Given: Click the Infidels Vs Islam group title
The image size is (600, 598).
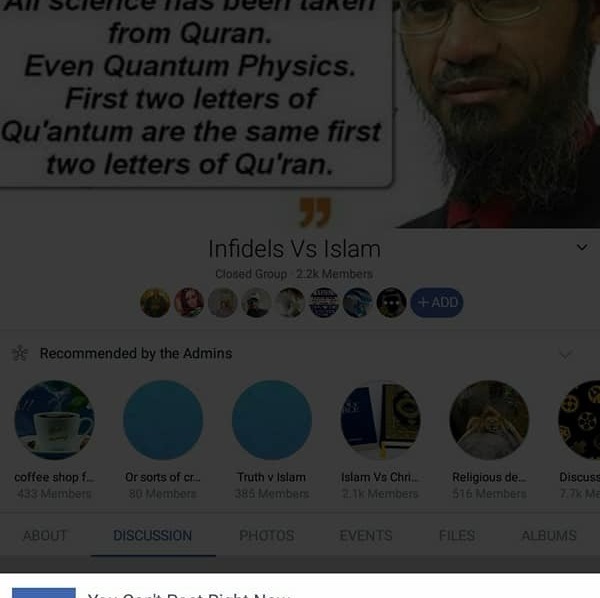Looking at the screenshot, I should [x=295, y=249].
